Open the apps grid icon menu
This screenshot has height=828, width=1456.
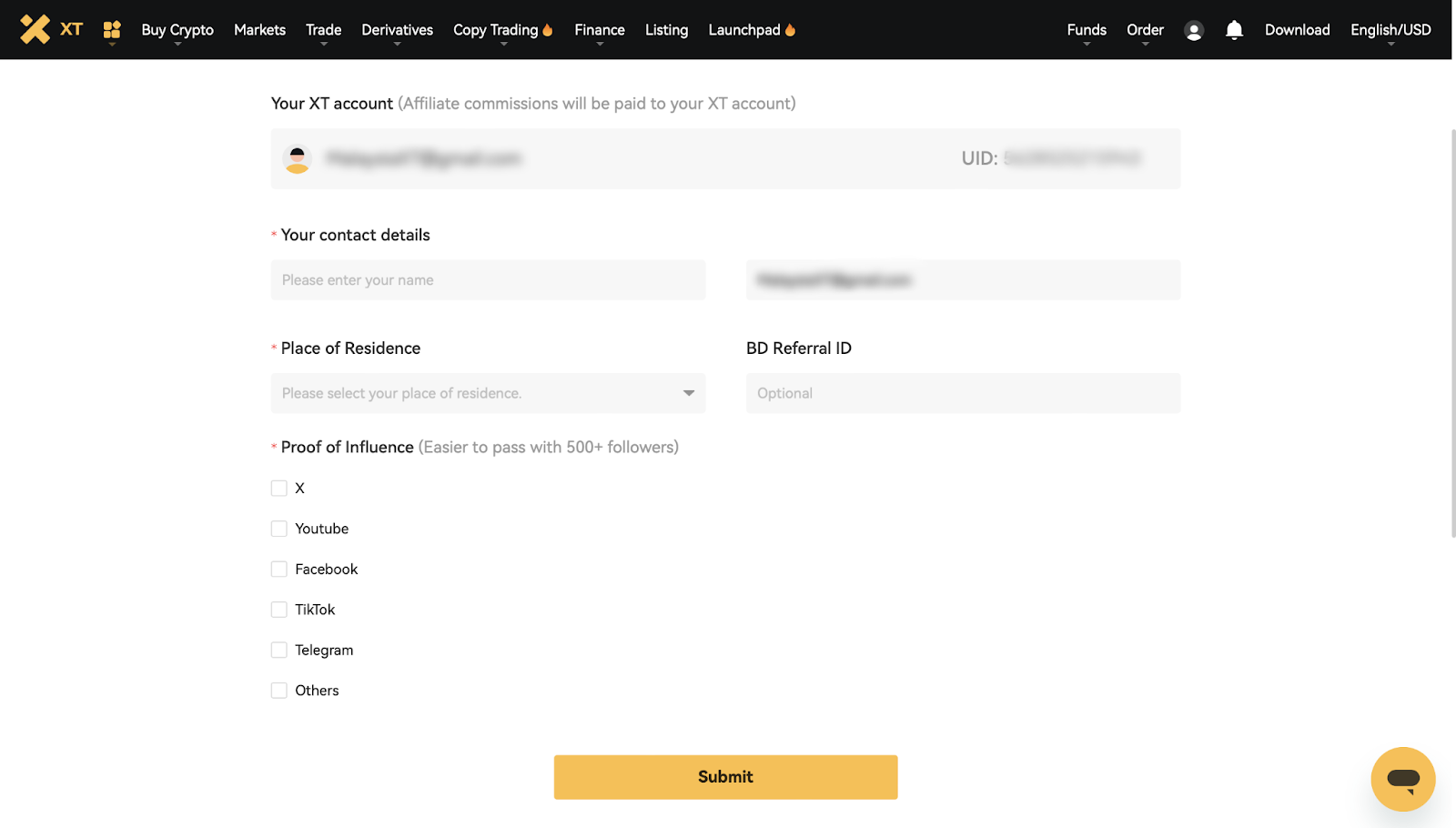pos(112,30)
